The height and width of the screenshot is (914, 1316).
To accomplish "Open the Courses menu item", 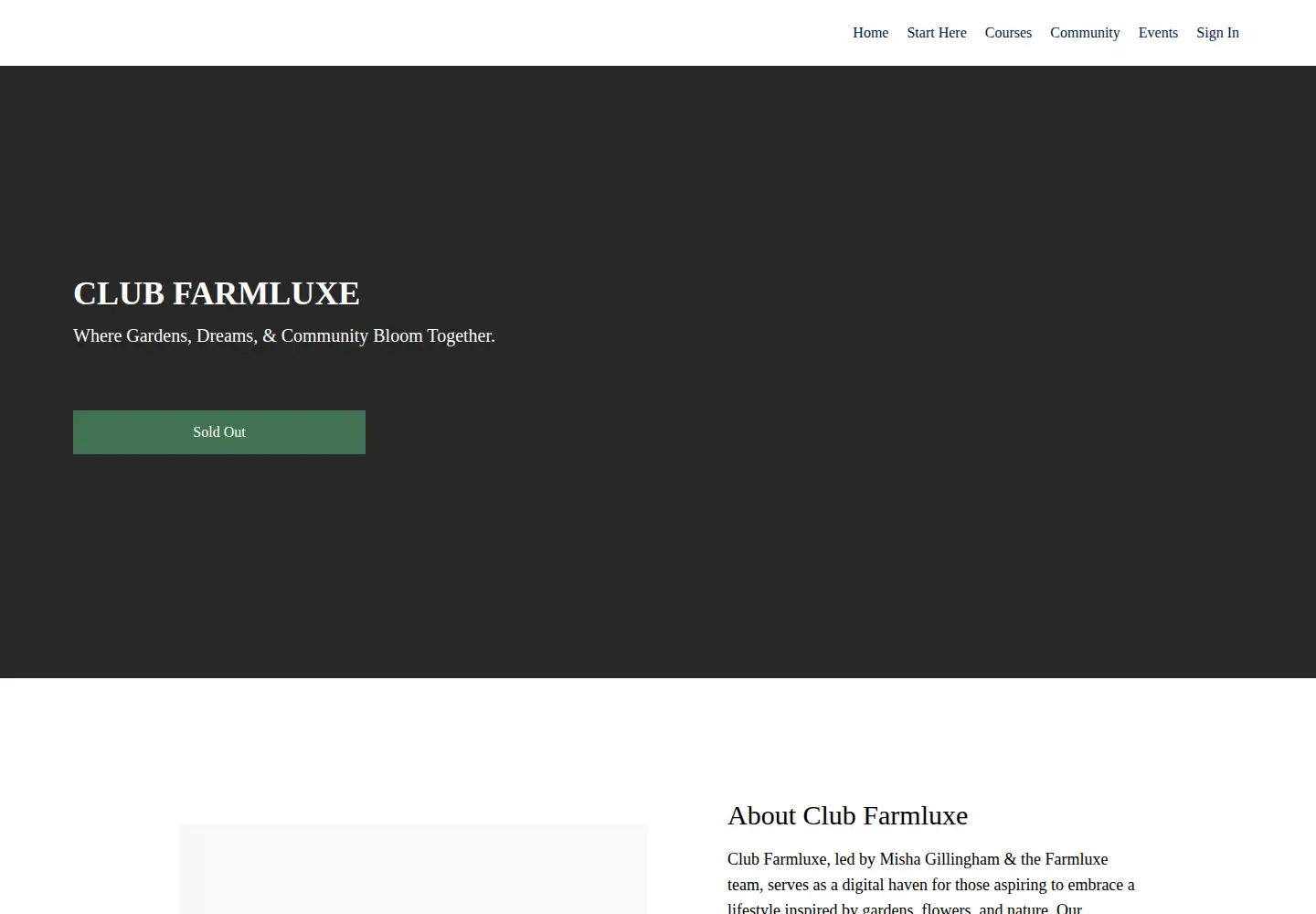I will coord(1008,33).
